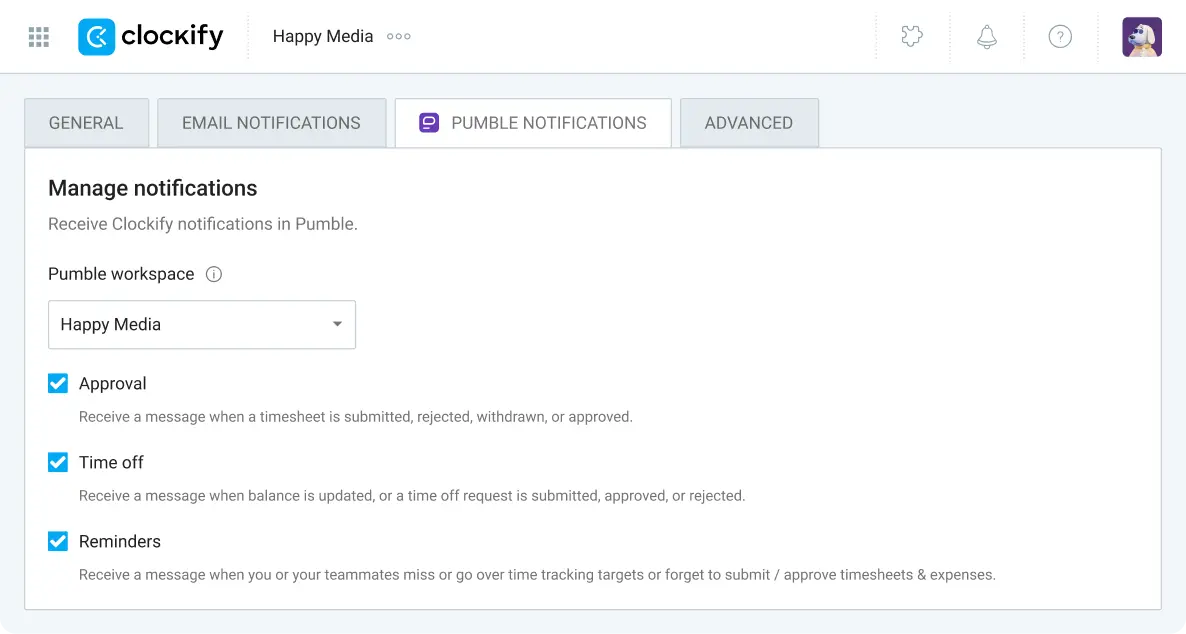
Task: Click the Pumble workspace label
Action: [x=121, y=274]
